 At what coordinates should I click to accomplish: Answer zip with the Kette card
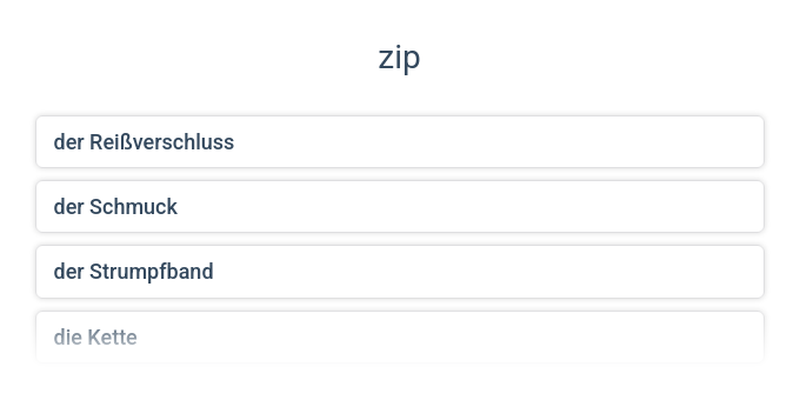tap(400, 337)
